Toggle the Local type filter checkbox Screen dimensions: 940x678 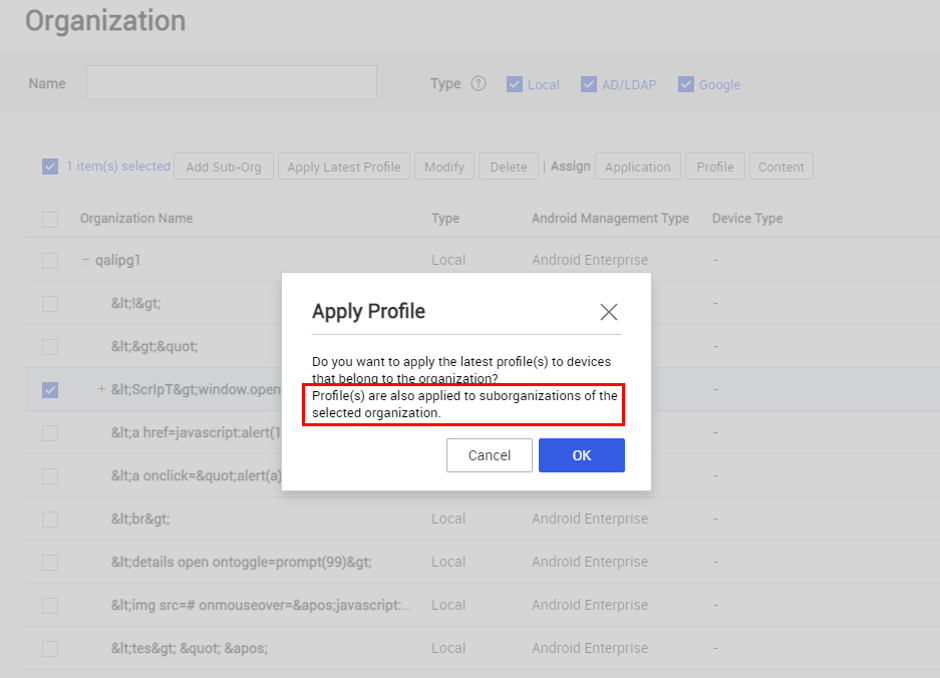click(x=514, y=84)
